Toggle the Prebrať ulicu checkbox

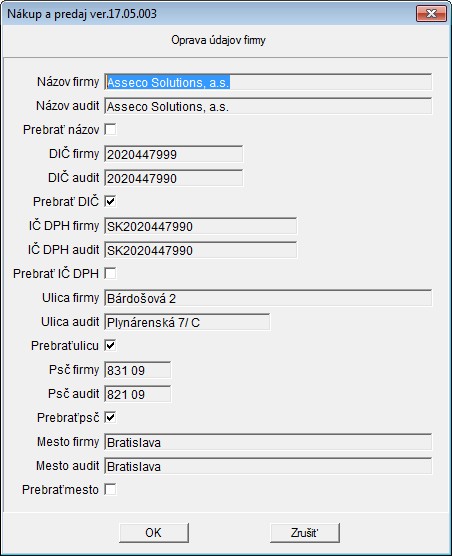(110, 345)
